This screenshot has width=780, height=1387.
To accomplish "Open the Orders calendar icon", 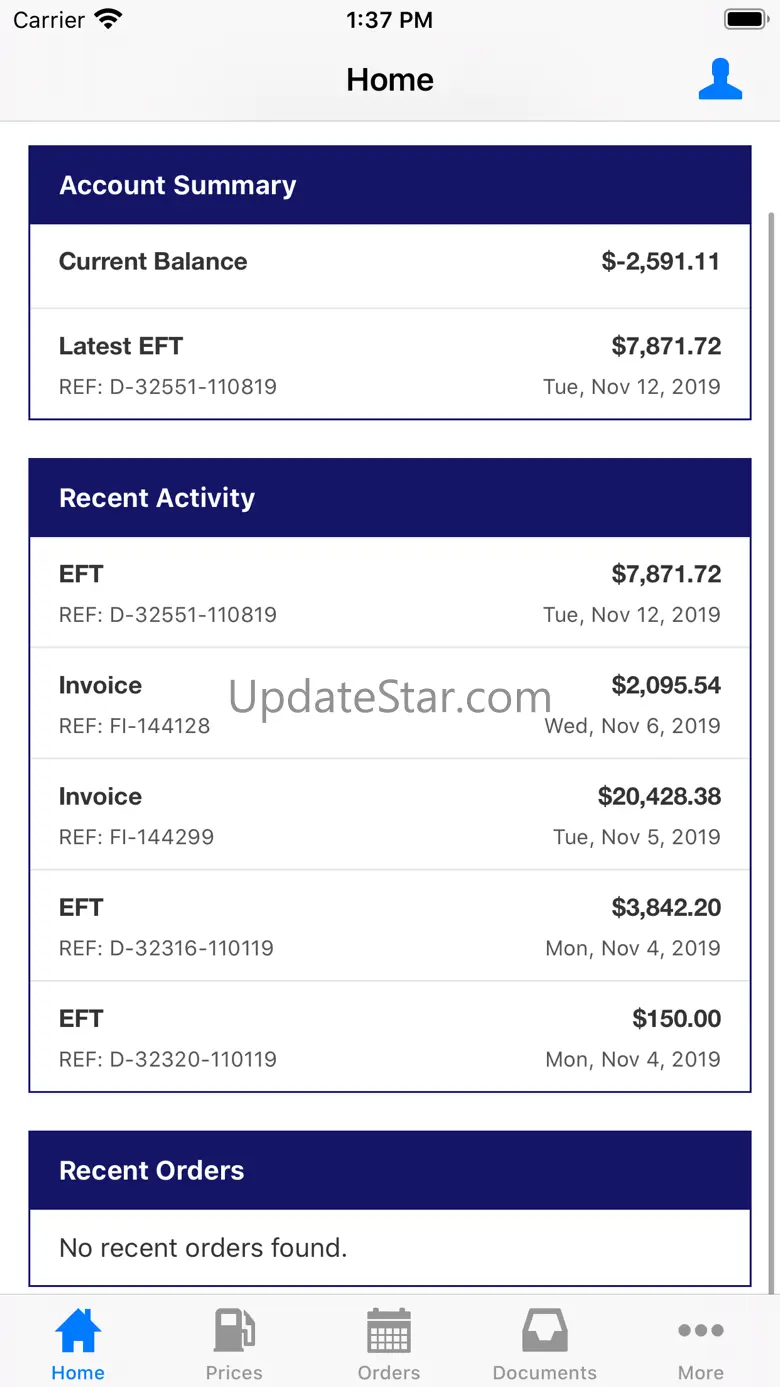I will [x=389, y=1330].
